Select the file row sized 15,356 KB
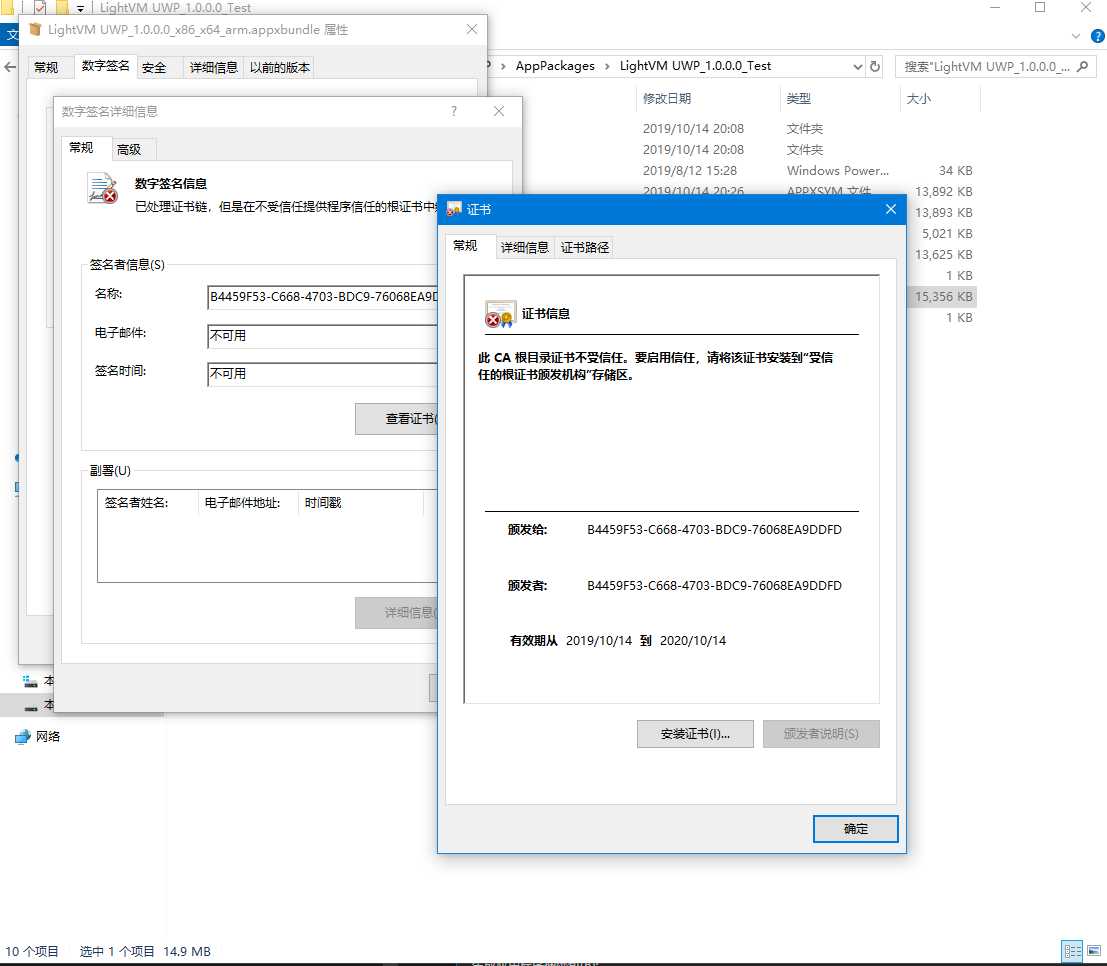1107x966 pixels. coord(943,297)
